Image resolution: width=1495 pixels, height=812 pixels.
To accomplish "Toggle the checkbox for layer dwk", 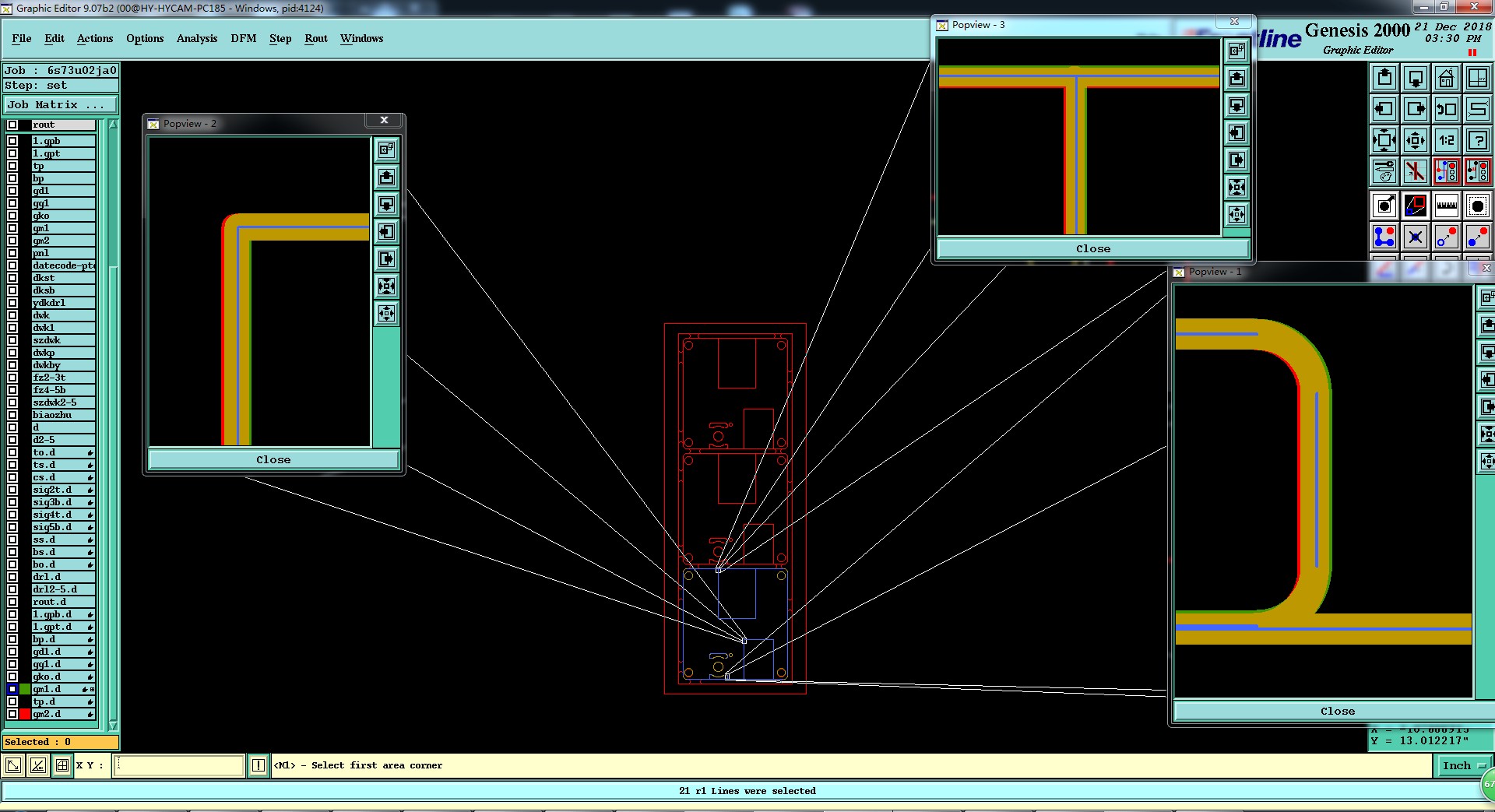I will 12,315.
